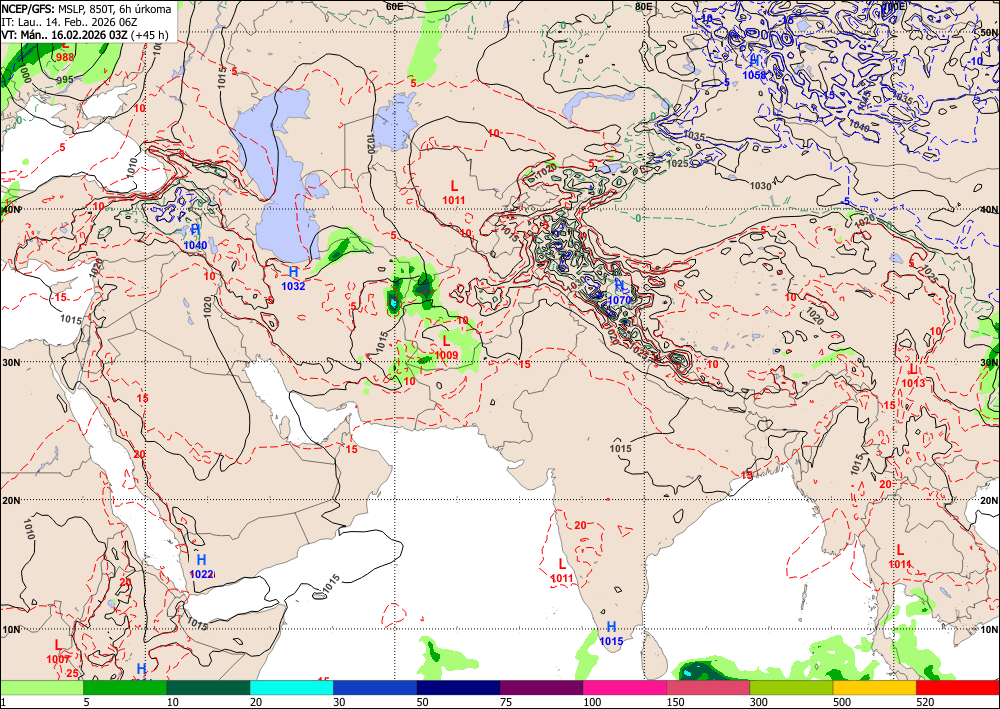Click the L 1011 low over Thailand
The width and height of the screenshot is (1000, 709).
click(900, 557)
